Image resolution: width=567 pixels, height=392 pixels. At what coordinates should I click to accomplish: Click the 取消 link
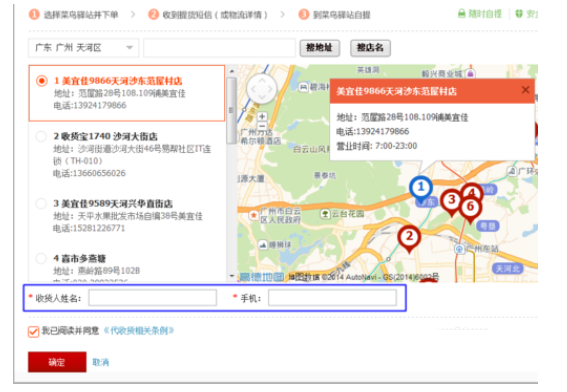click(101, 362)
